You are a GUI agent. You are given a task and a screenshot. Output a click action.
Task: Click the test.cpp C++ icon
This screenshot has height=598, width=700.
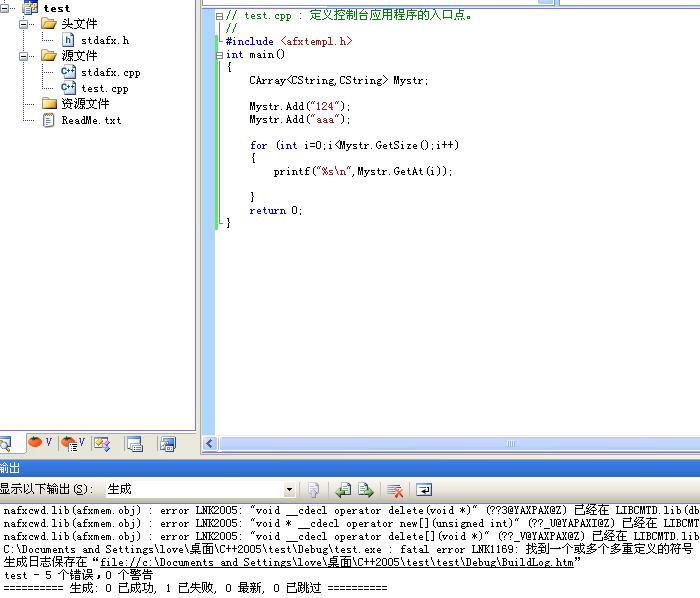(x=68, y=88)
